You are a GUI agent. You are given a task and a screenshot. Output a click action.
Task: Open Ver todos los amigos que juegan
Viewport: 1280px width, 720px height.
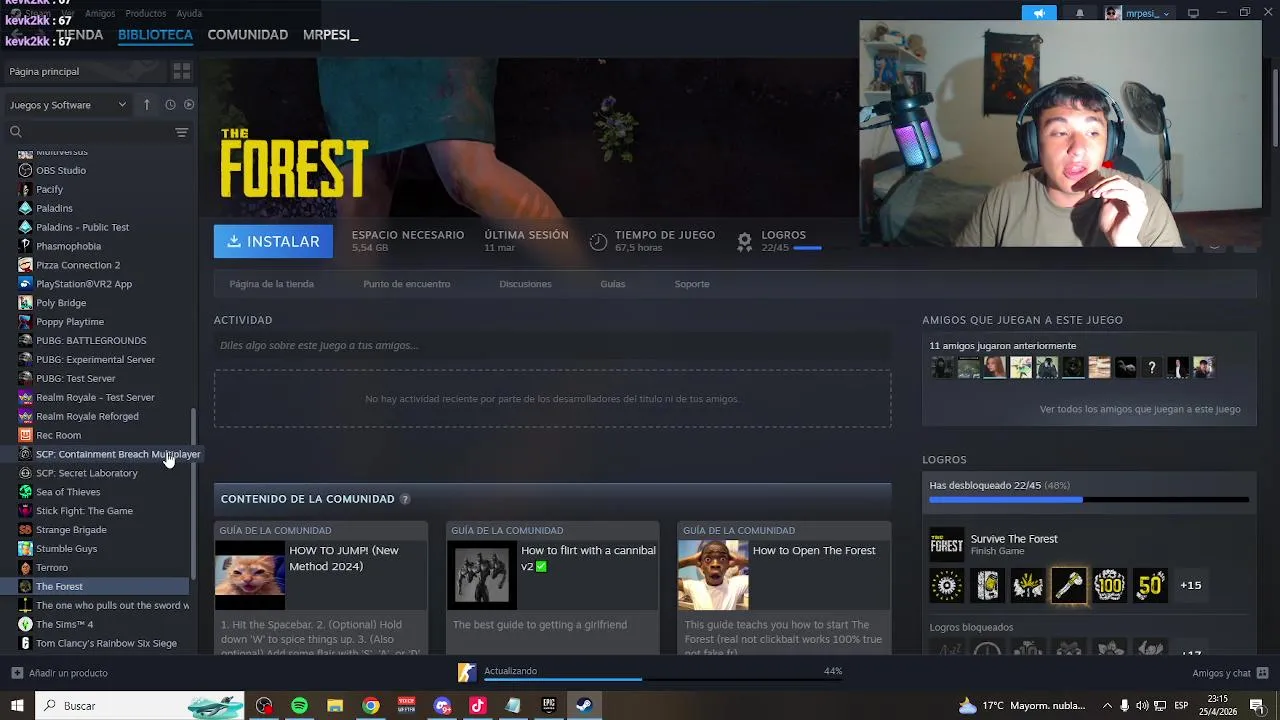(1140, 409)
